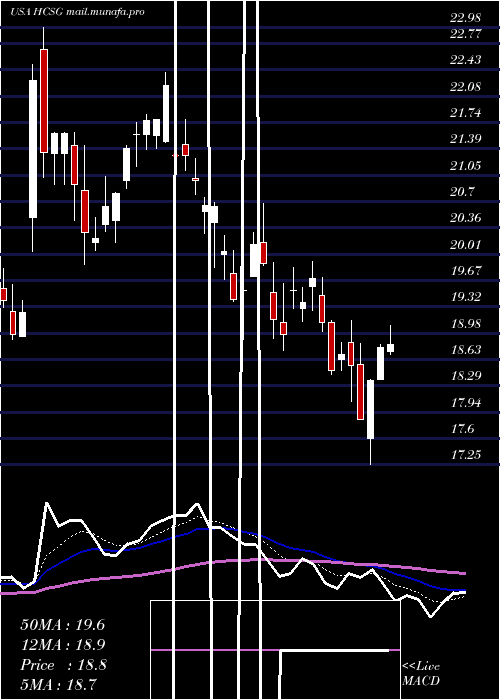Click the 20.01 price axis label
Image resolution: width=500 pixels, height=700 pixels.
[x=465, y=245]
